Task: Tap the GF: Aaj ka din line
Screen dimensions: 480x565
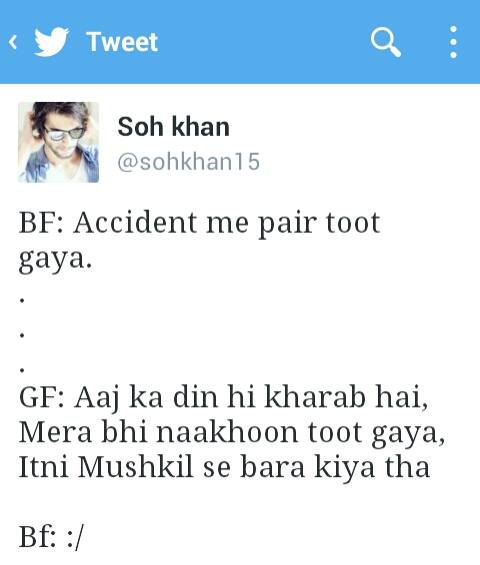Action: 223,398
